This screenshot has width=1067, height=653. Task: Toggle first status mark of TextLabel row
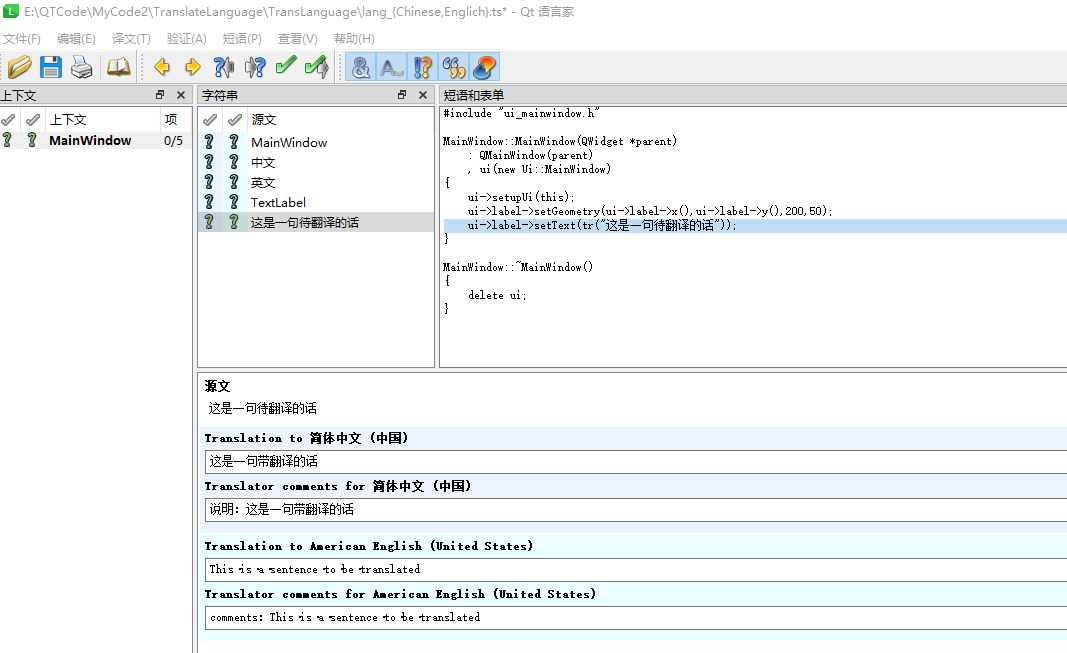210,202
